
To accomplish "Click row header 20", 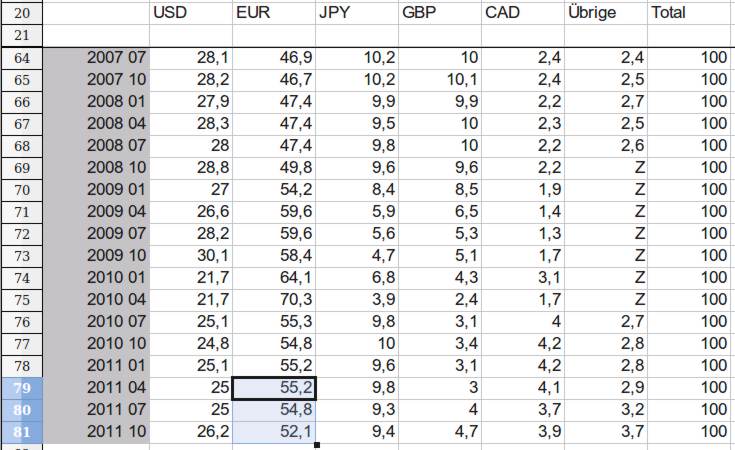I will tap(23, 13).
